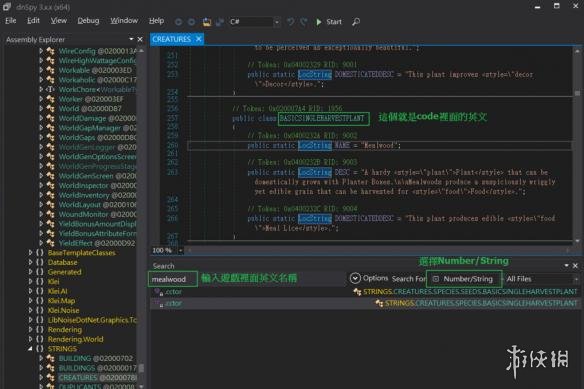The image size is (584, 389).
Task: Click the Klei namespace braces icon
Action: pos(39,281)
